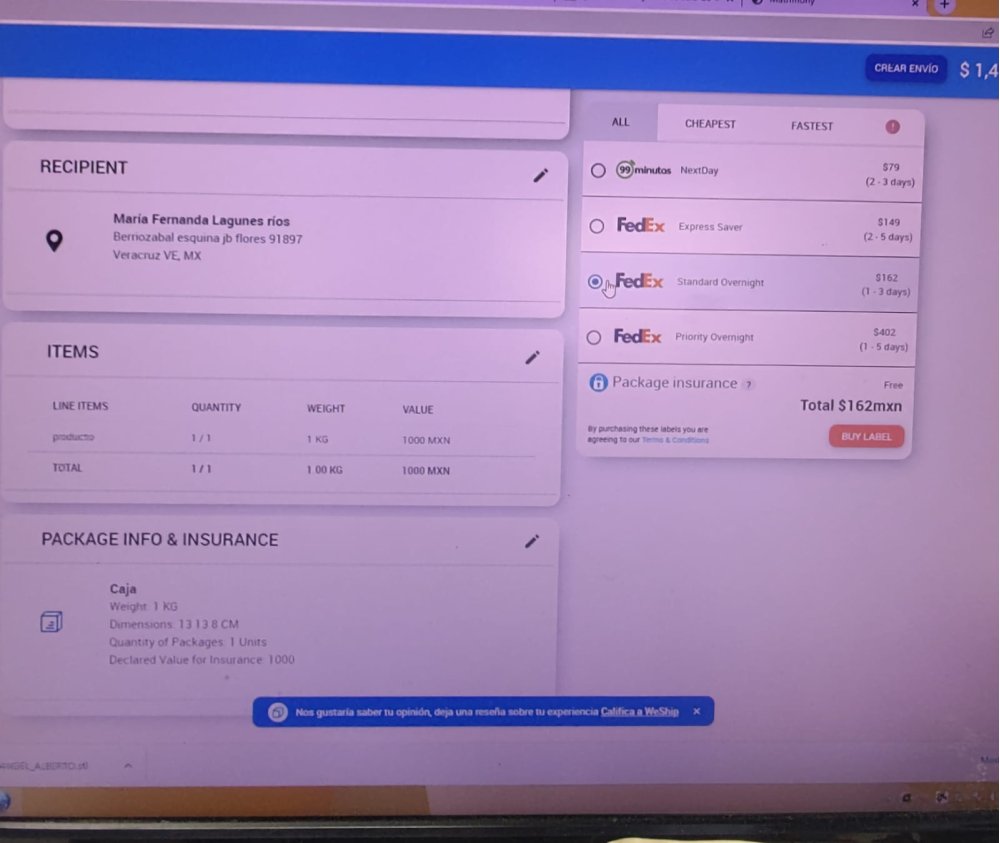Click the Veracruz VE, MX line

point(157,255)
